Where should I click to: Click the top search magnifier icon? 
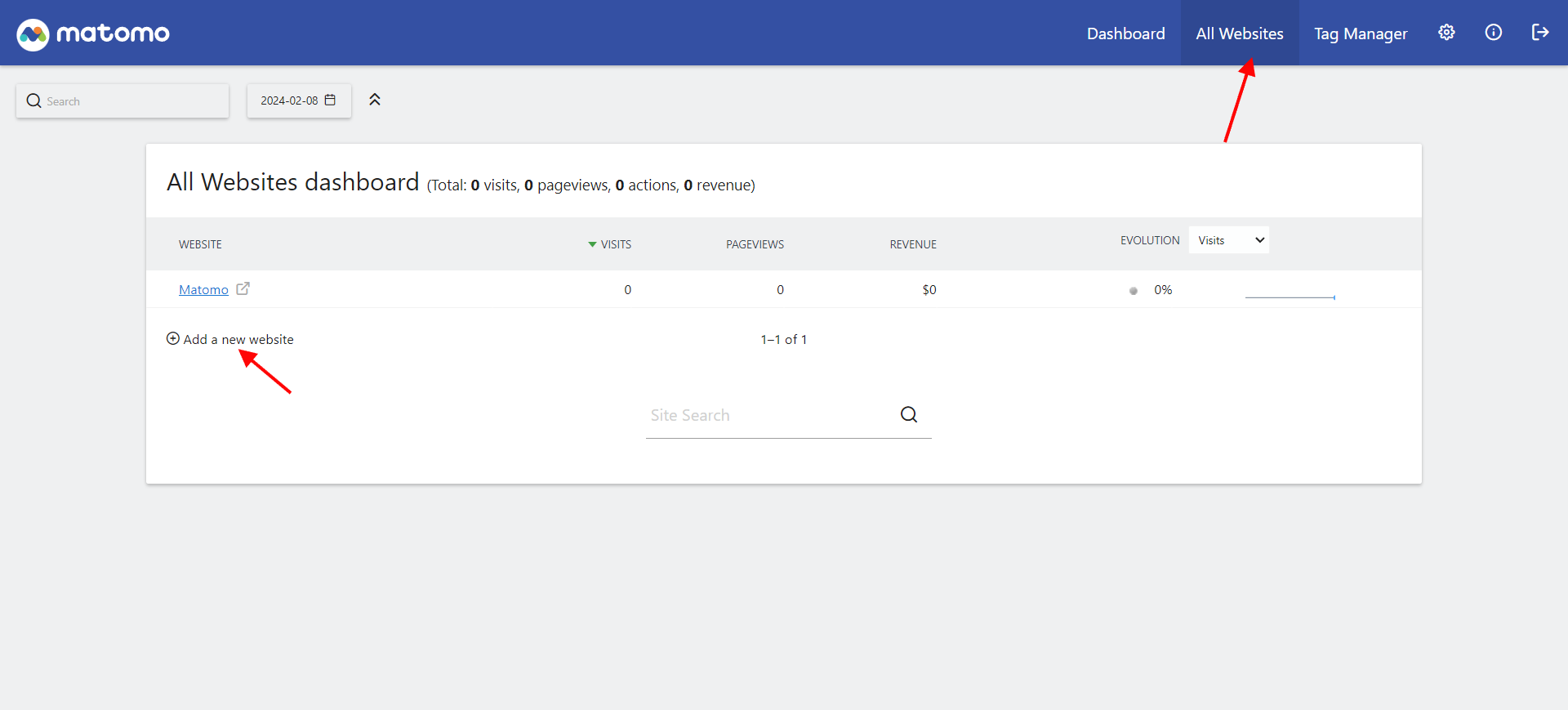pyautogui.click(x=33, y=100)
